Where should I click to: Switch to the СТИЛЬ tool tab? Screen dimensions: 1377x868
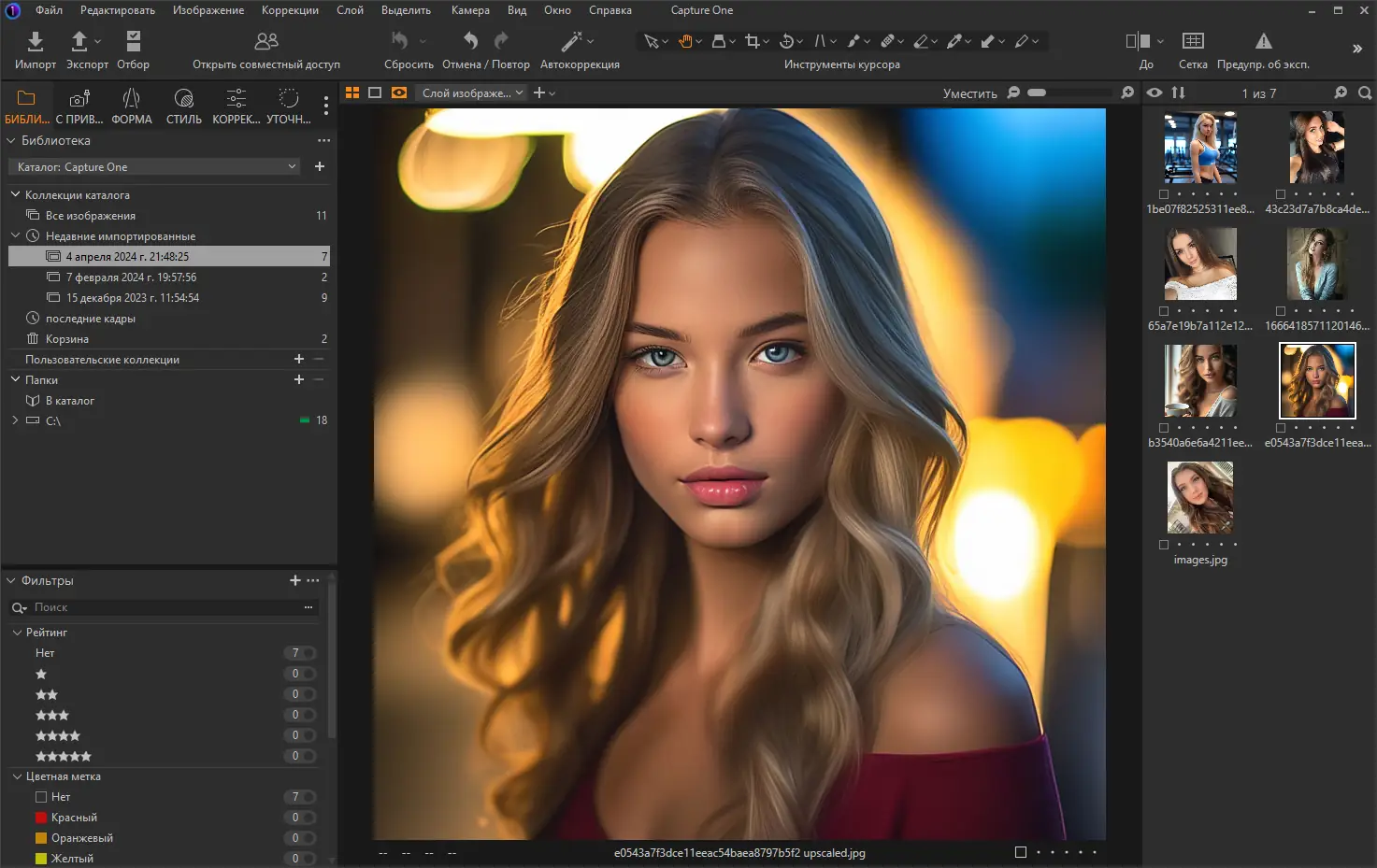(x=183, y=106)
